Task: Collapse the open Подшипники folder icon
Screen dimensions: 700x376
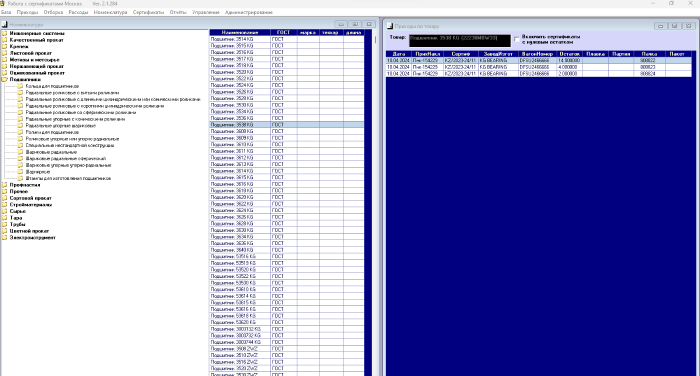Action: (x=4, y=79)
